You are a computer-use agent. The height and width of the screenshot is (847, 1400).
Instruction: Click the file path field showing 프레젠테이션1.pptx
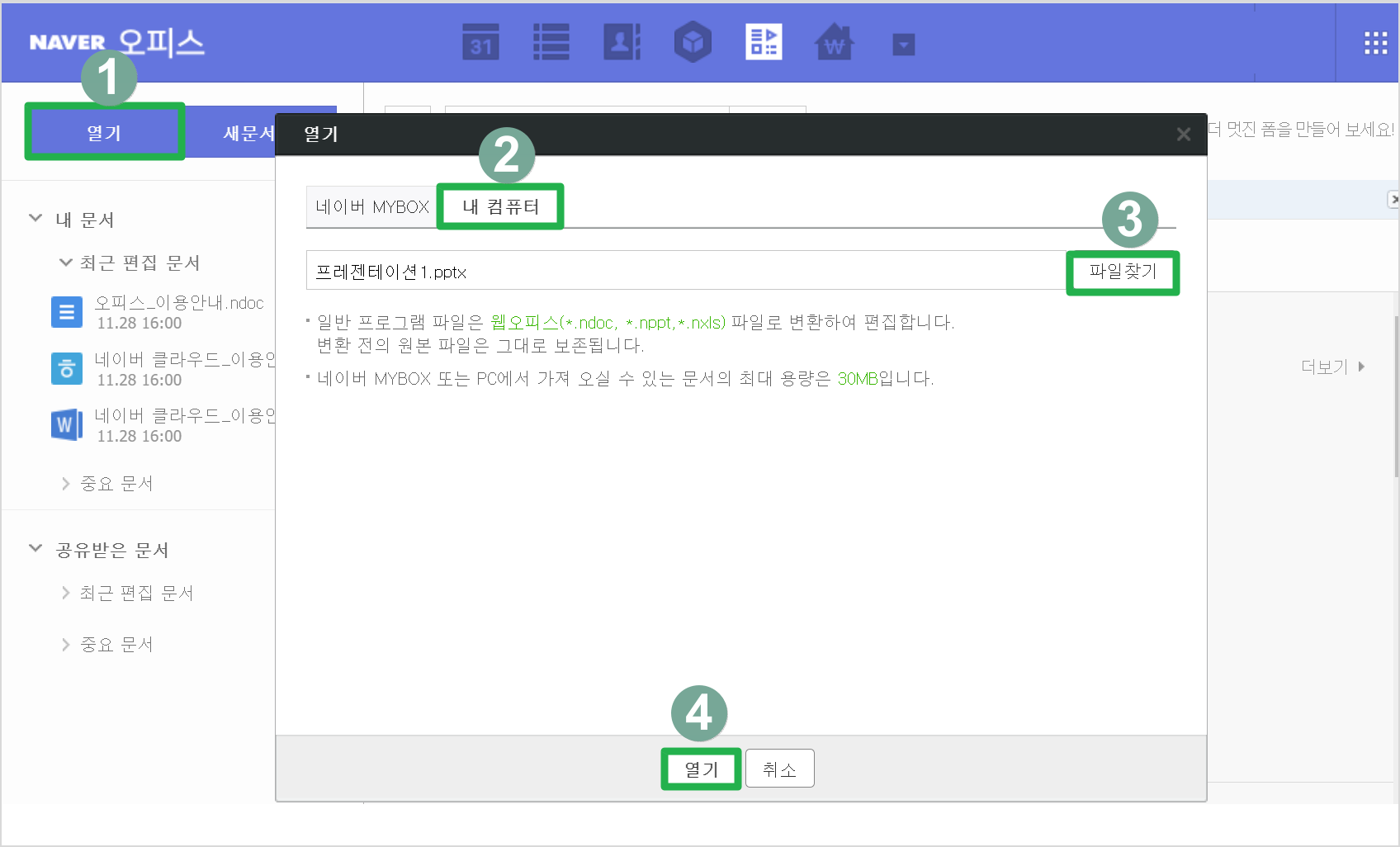687,271
